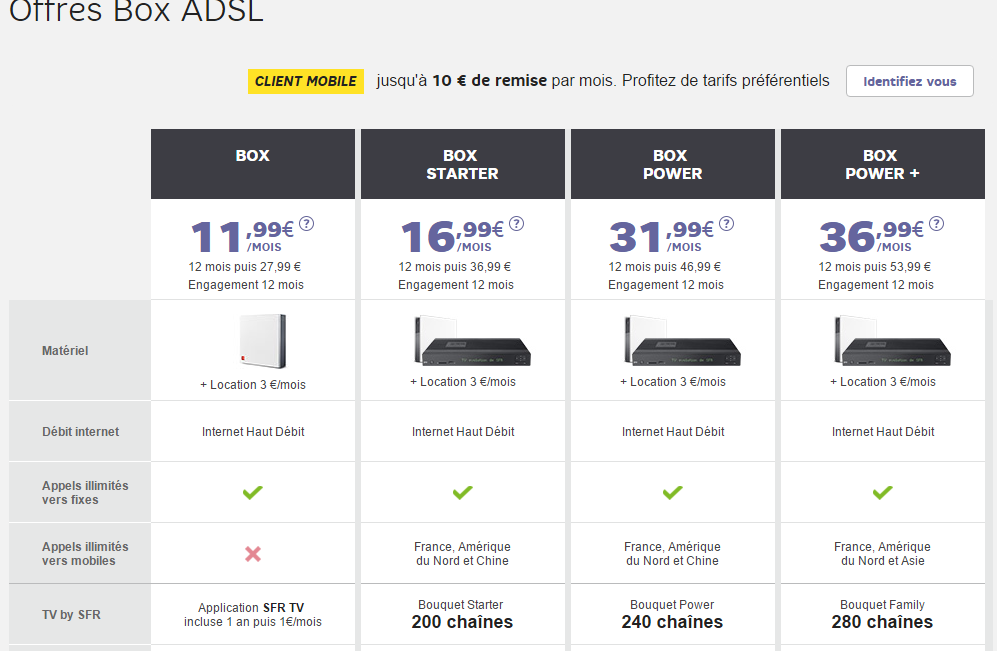Click the CLIENT MOBILE yellow badge
This screenshot has height=651, width=997.
pyautogui.click(x=305, y=81)
